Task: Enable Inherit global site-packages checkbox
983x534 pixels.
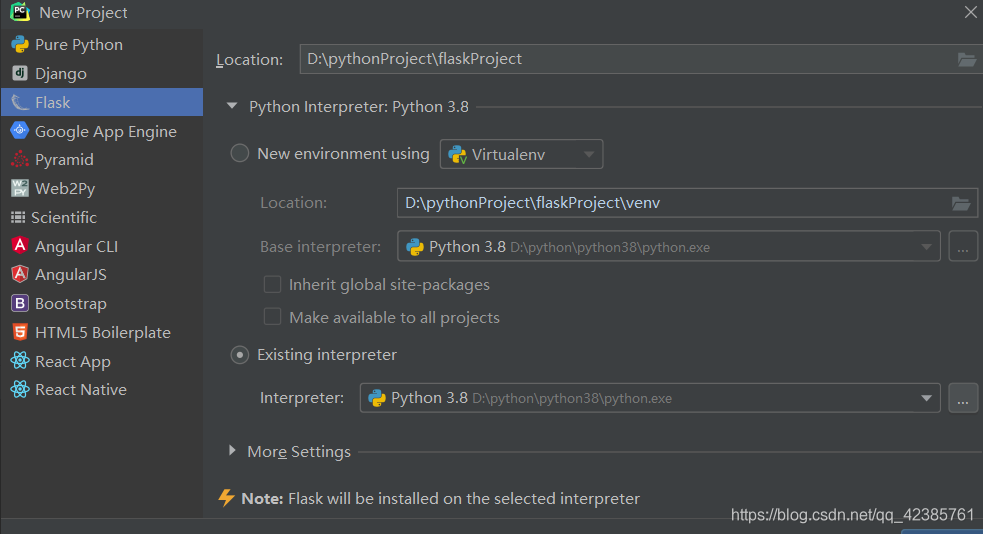Action: [272, 285]
